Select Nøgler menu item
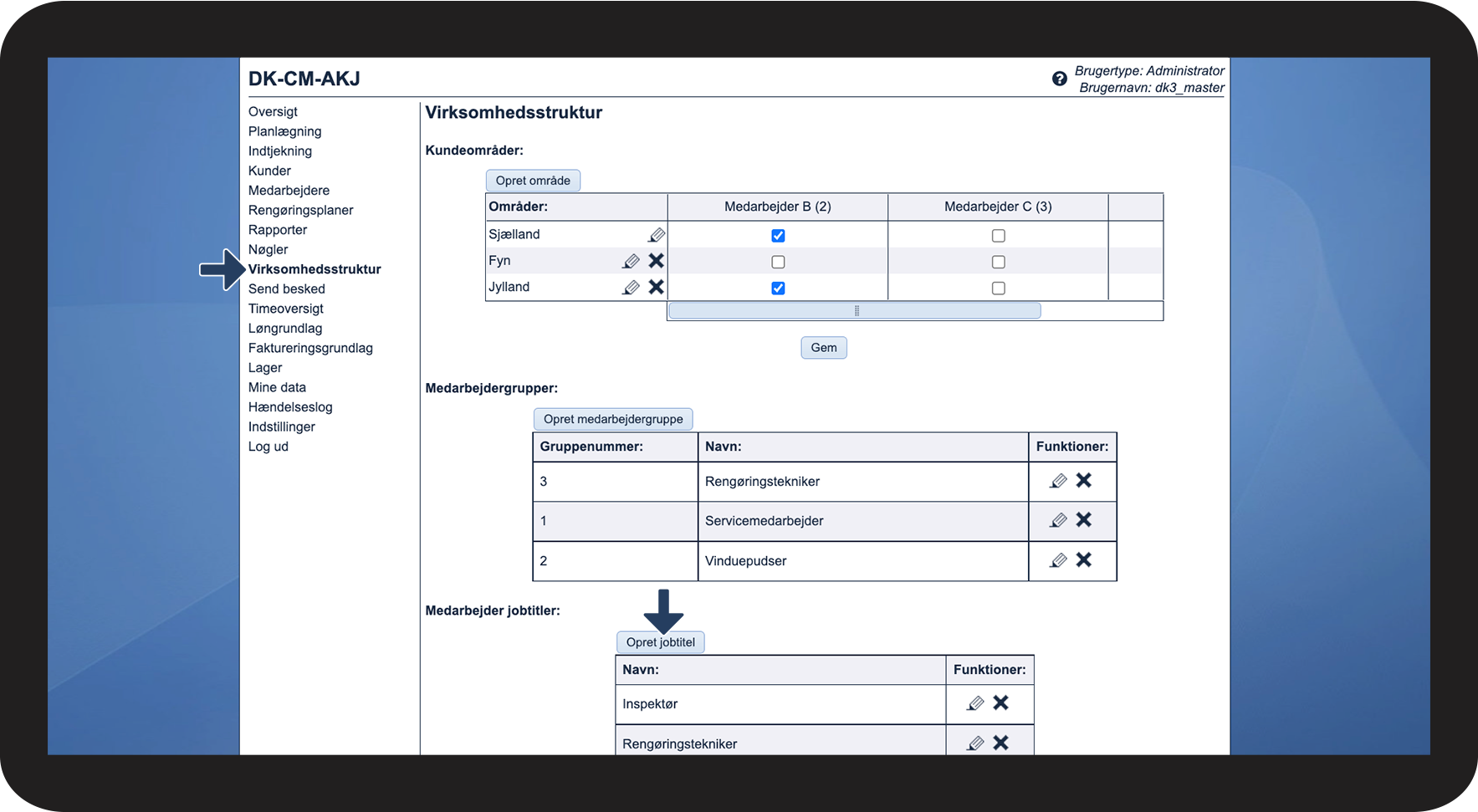The width and height of the screenshot is (1478, 812). tap(268, 250)
